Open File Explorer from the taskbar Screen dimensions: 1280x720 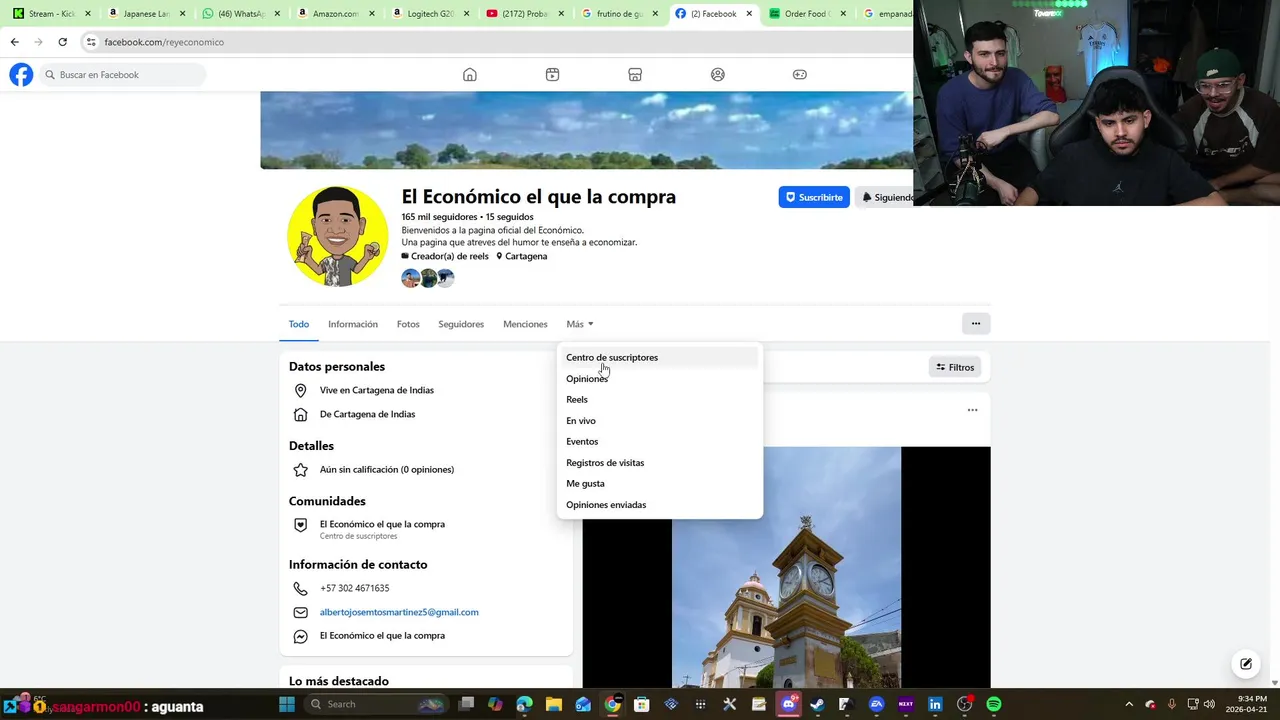coord(553,704)
